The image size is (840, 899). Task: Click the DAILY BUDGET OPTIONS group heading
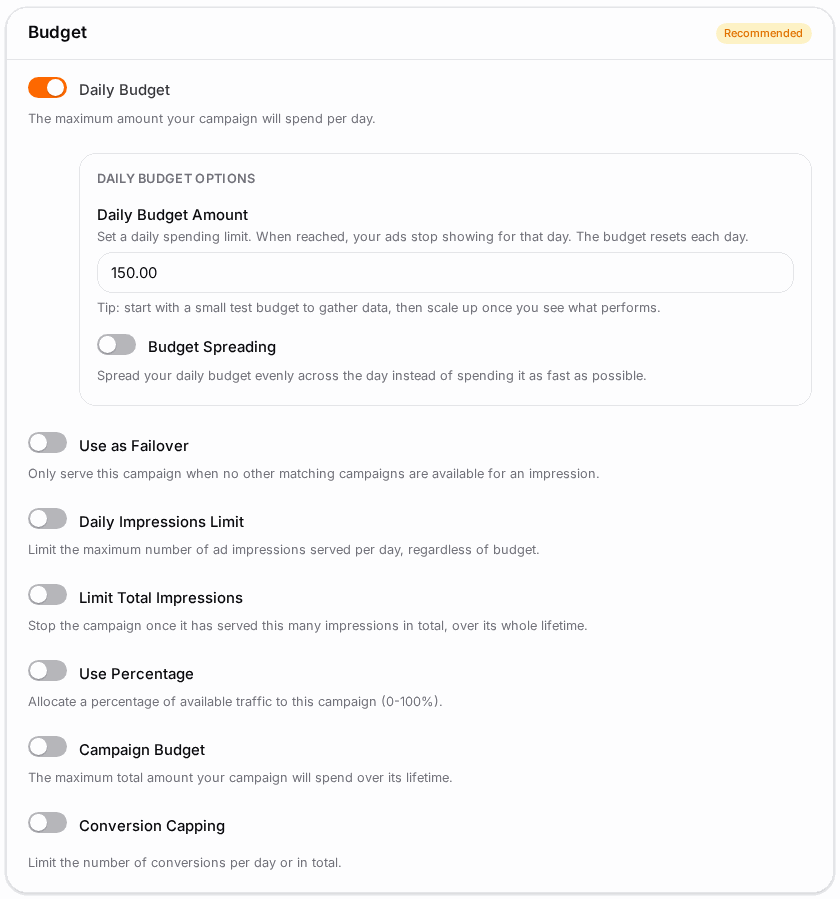(x=176, y=178)
